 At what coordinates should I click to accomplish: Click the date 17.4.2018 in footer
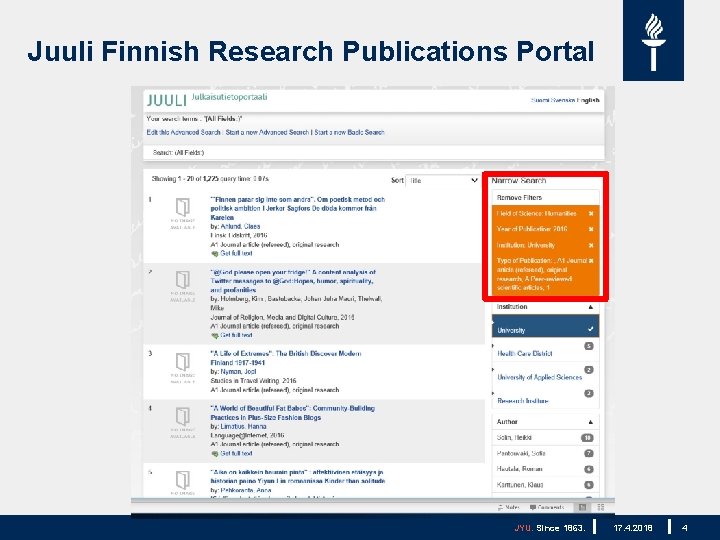633,528
